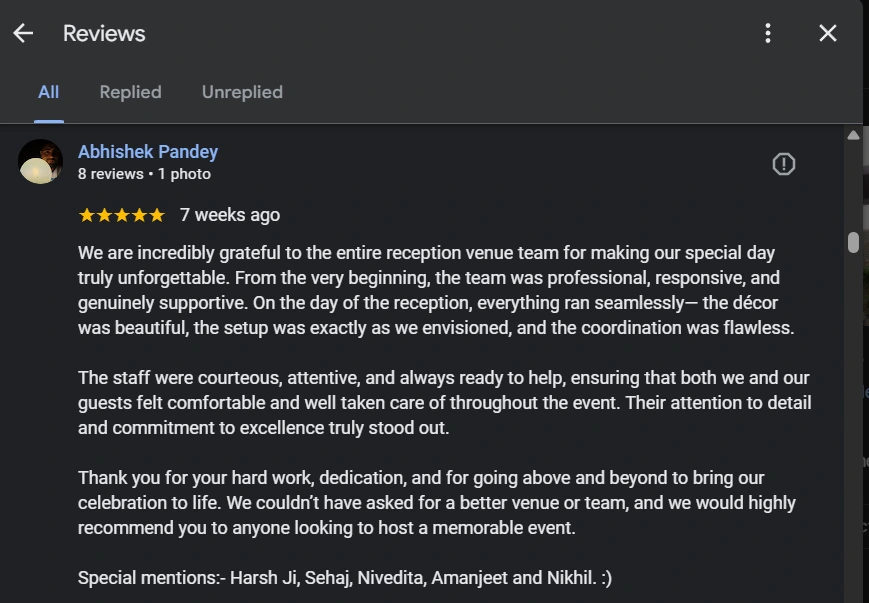The image size is (869, 603).
Task: Click the "Special mentions" line
Action: point(344,578)
